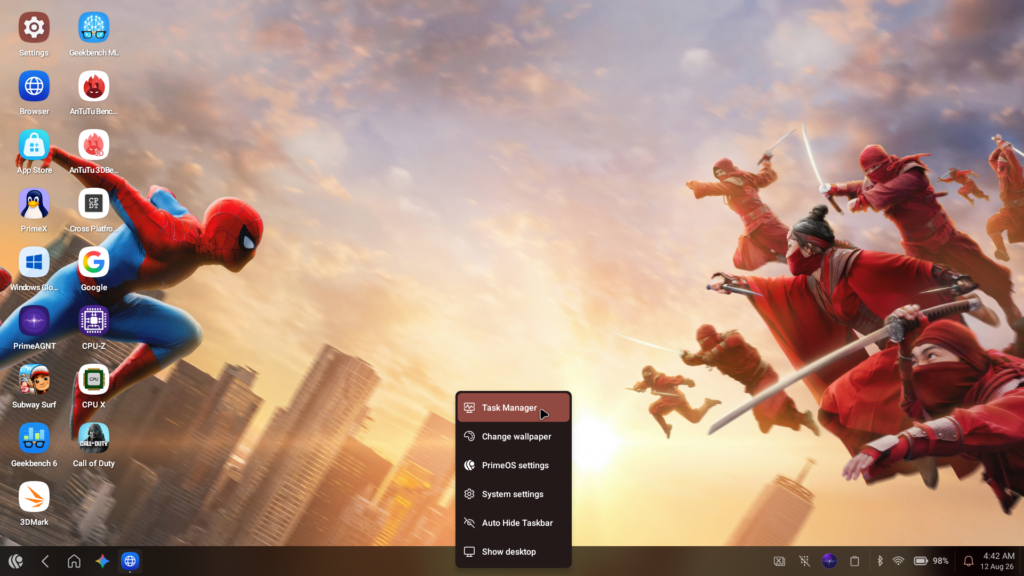
Task: Select System settings in context menu
Action: pos(513,494)
